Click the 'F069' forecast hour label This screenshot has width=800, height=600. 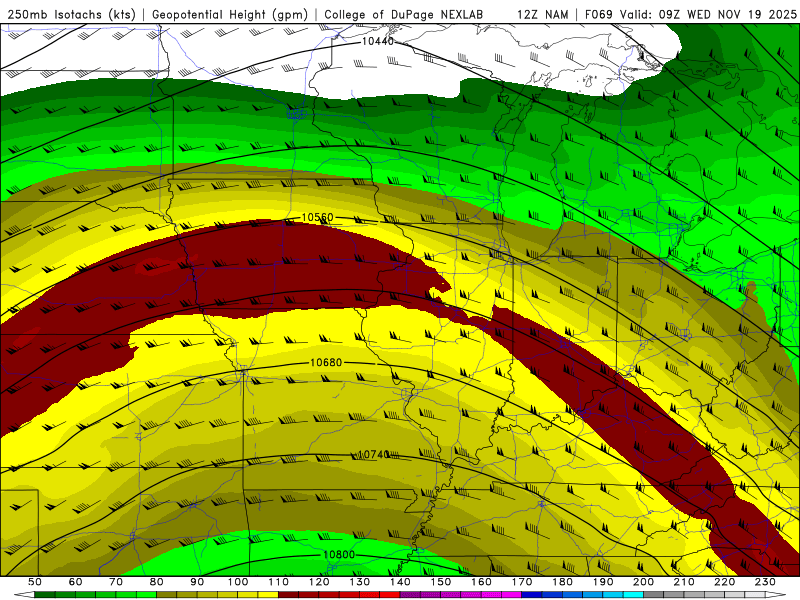[x=599, y=14]
